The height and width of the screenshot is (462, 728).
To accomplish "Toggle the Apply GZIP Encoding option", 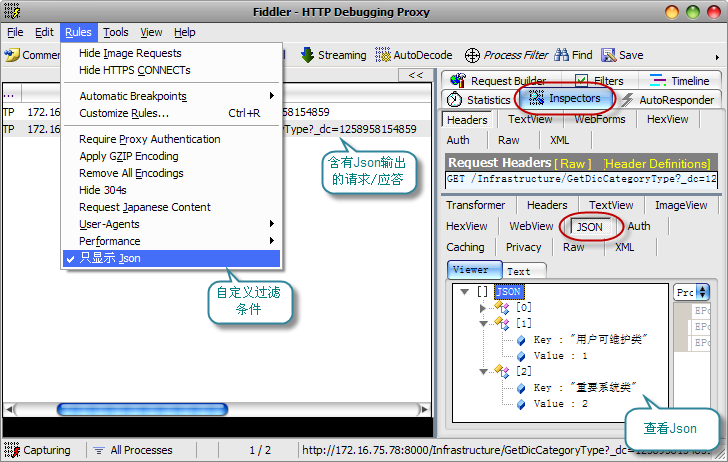I will pos(128,156).
